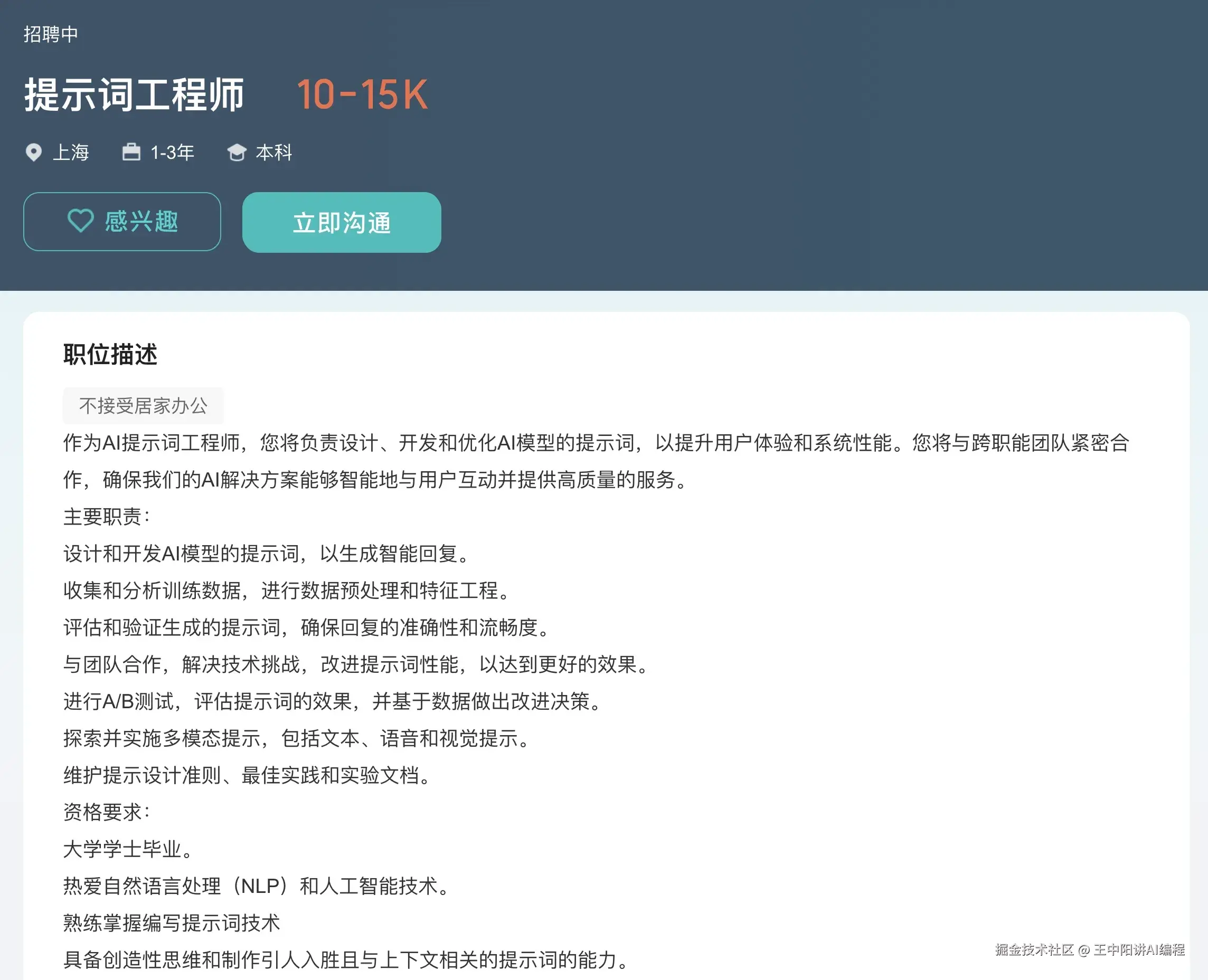
Task: Click the heart icon in 感兴趣 button
Action: pyautogui.click(x=80, y=221)
